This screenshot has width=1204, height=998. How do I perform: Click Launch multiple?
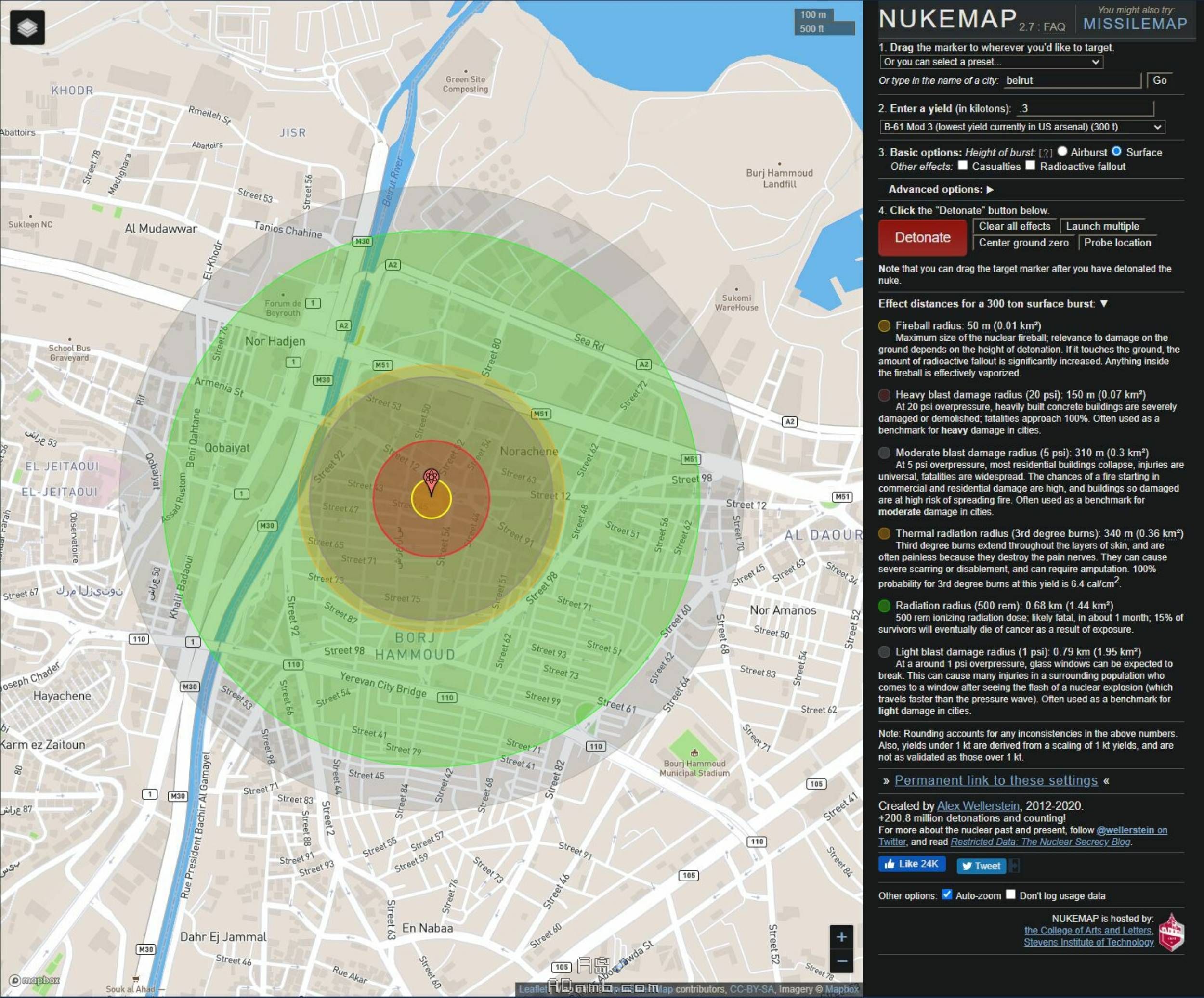[x=1102, y=226]
